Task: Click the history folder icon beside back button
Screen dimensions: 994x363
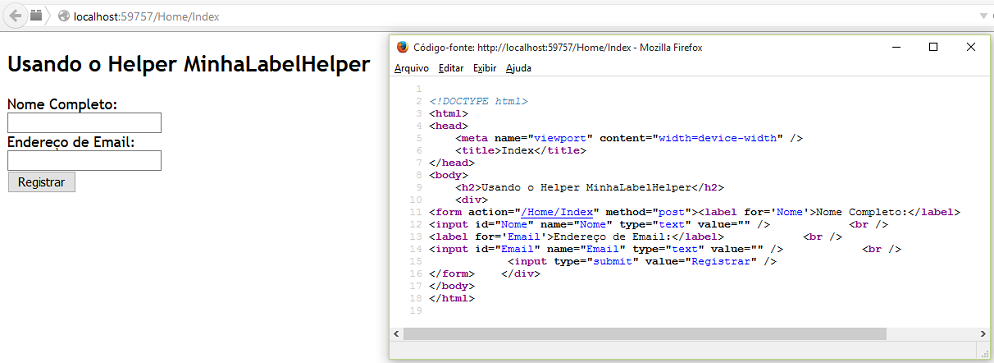Action: point(36,15)
